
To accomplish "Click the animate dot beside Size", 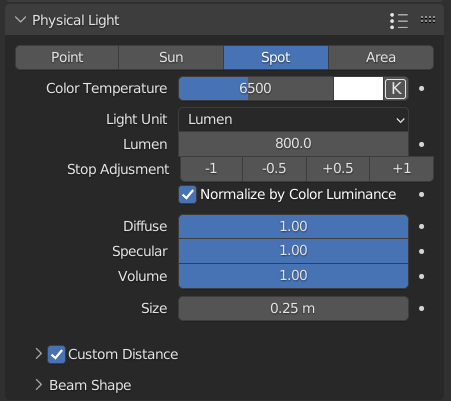I will [422, 309].
